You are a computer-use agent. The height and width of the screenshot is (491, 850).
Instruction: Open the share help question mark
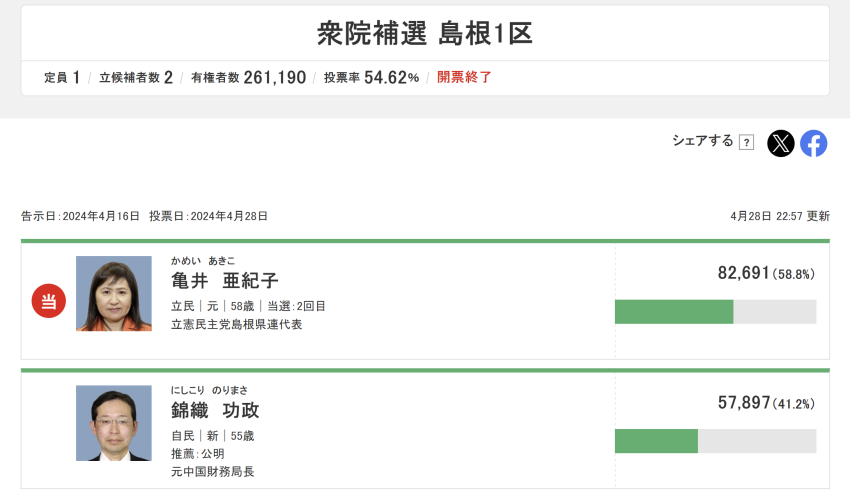point(746,143)
